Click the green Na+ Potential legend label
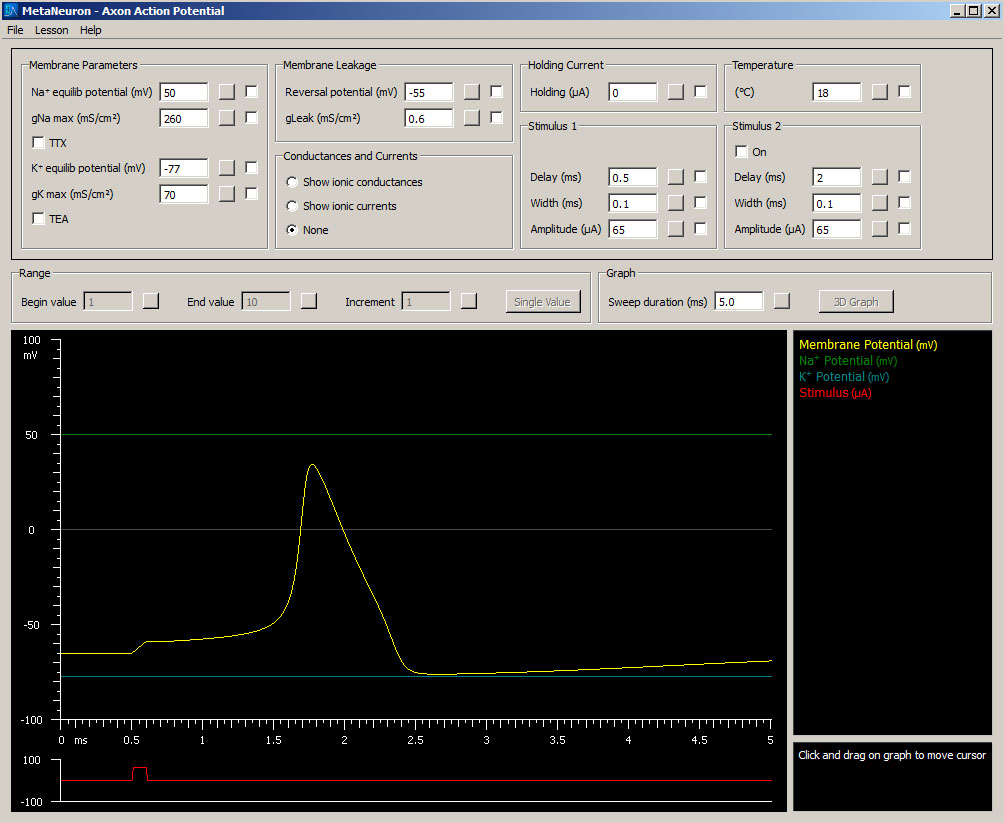 pos(848,361)
